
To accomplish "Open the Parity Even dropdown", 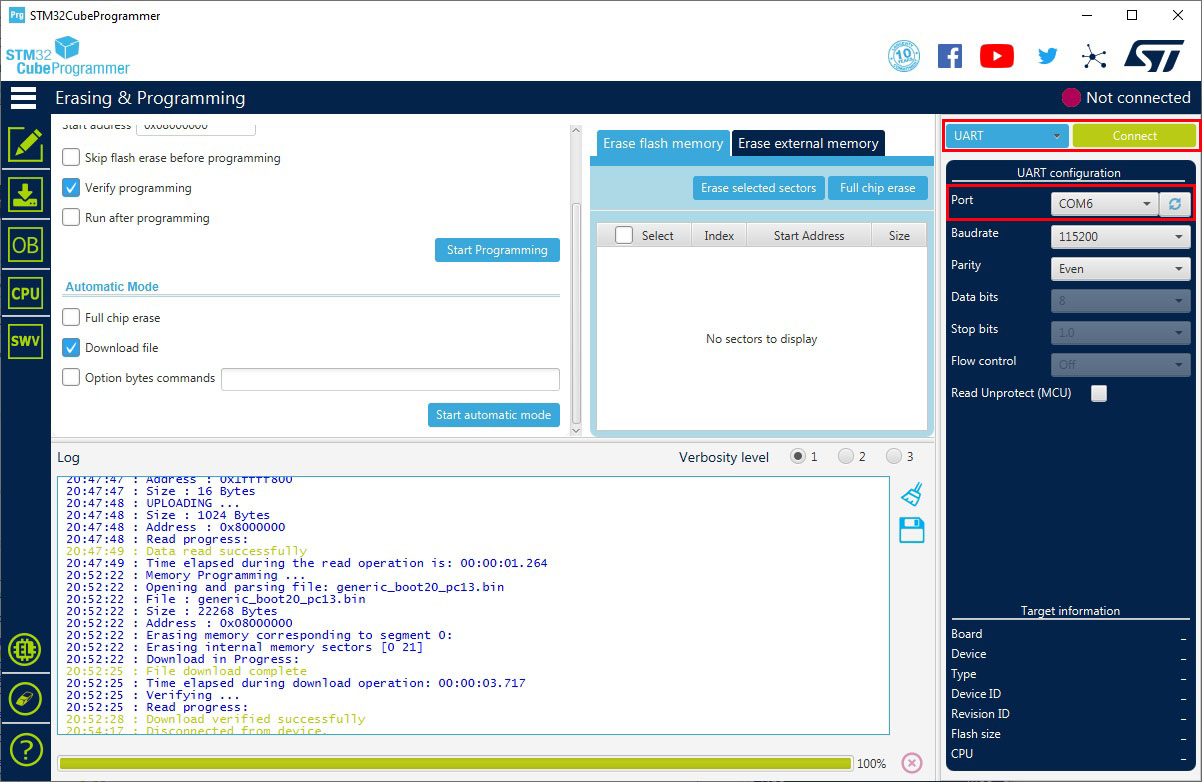I will click(x=1120, y=269).
